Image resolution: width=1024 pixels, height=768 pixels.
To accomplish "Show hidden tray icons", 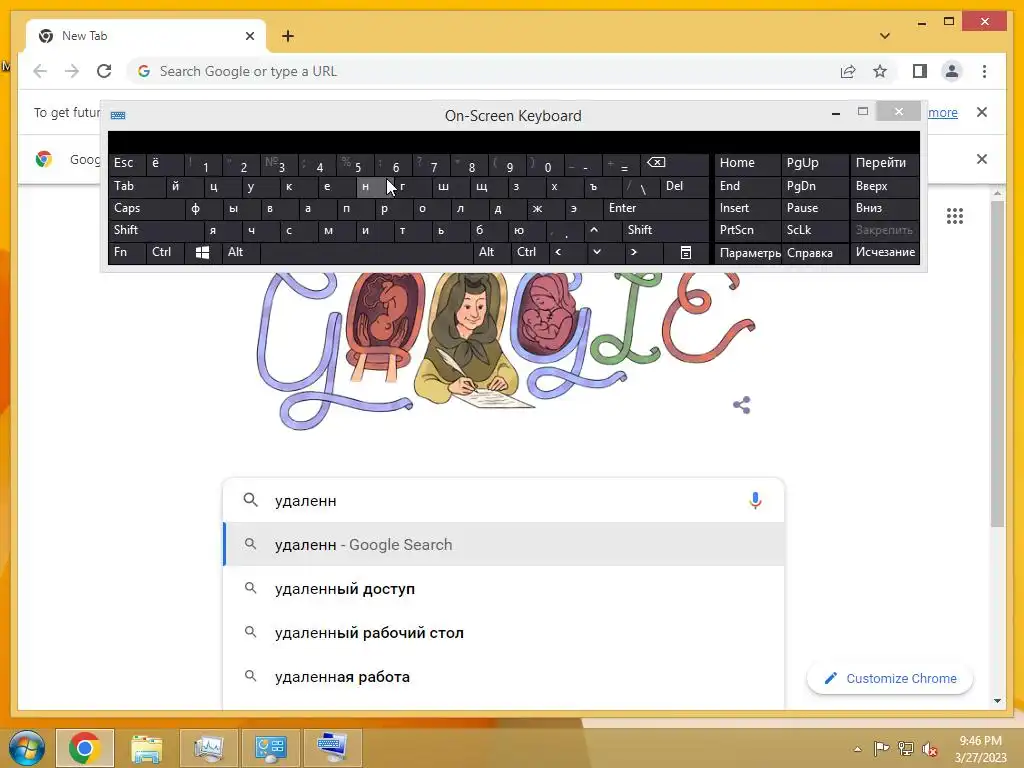I will [x=857, y=749].
